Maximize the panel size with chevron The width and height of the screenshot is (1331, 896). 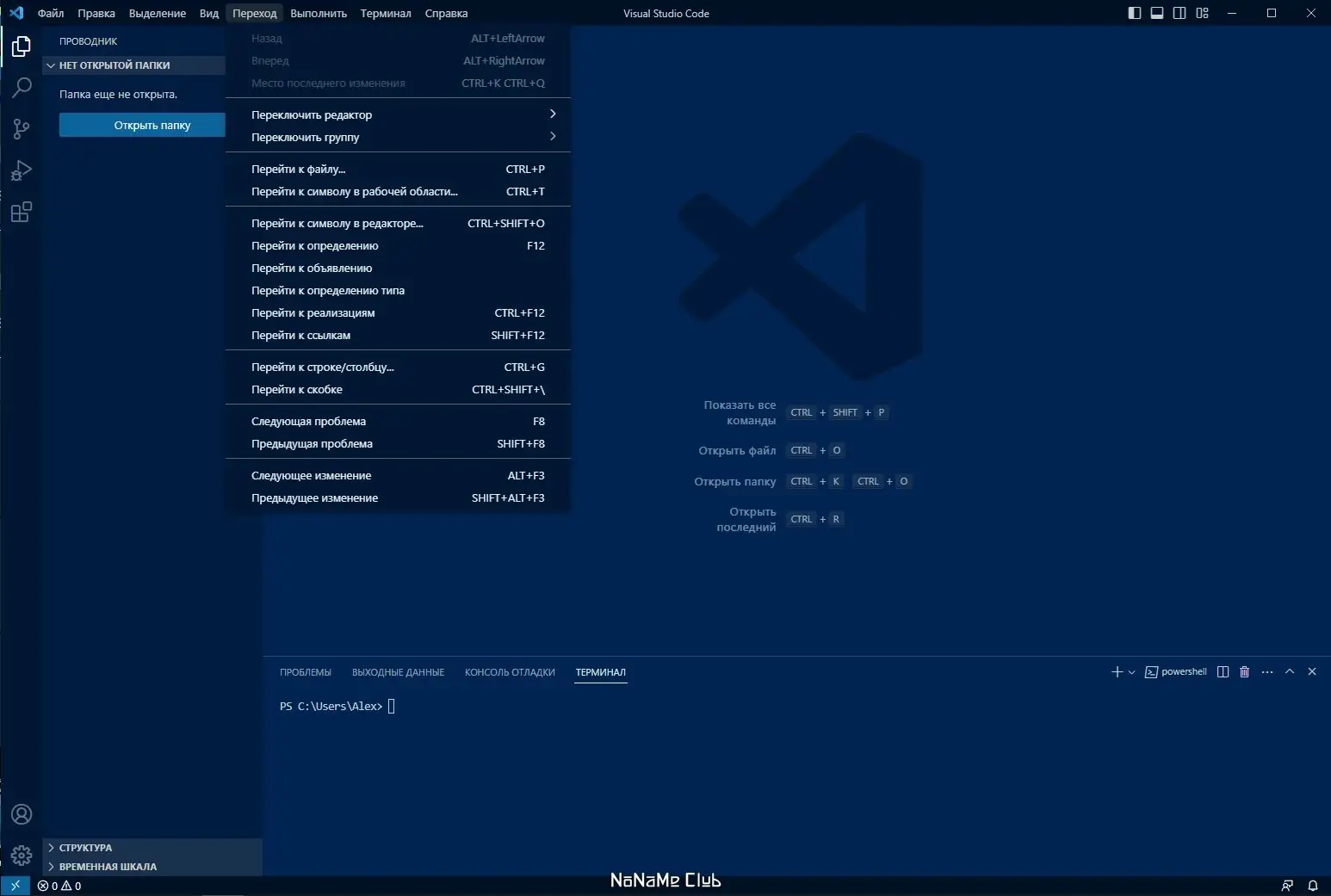point(1290,671)
